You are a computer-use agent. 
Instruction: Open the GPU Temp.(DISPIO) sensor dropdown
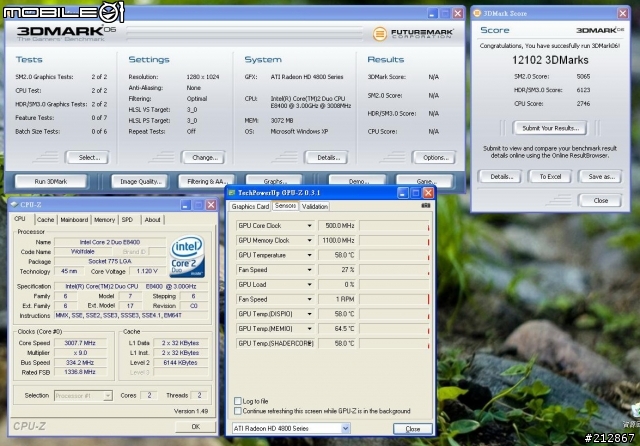pyautogui.click(x=309, y=314)
